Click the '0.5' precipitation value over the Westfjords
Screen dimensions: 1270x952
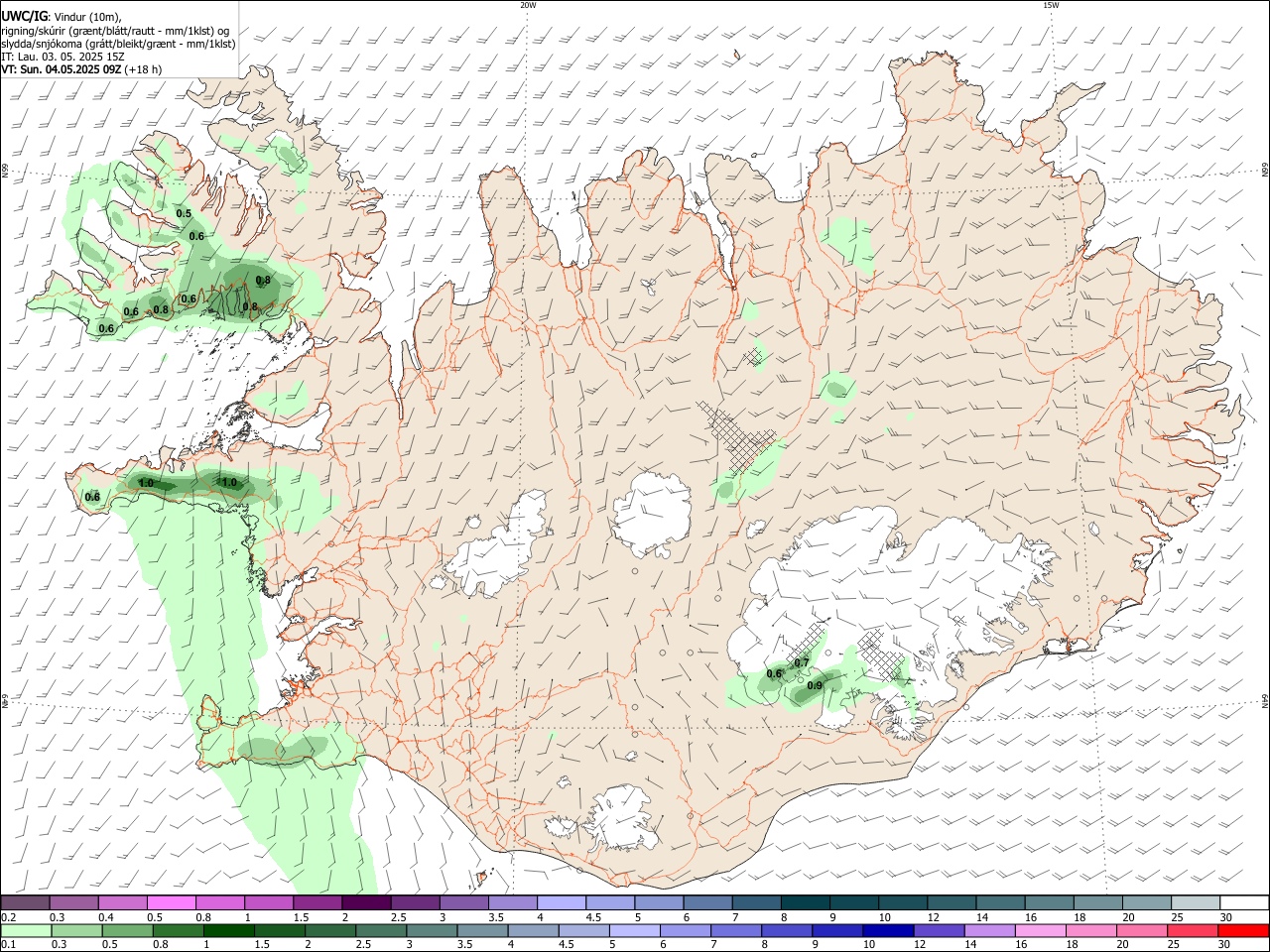pos(184,213)
